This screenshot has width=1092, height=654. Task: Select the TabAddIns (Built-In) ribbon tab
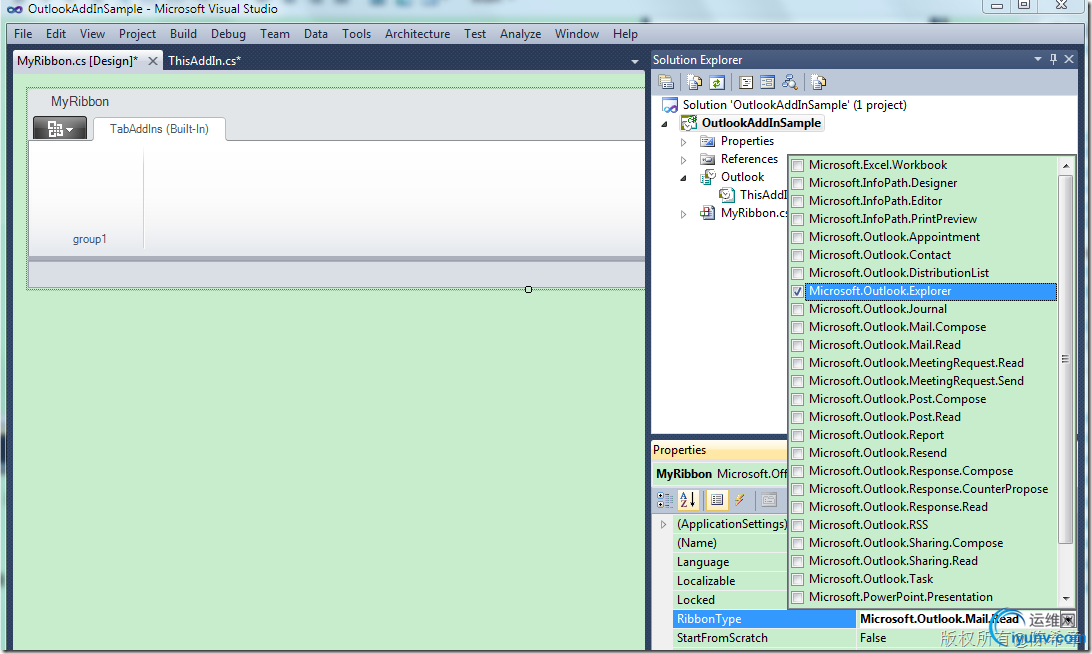(159, 129)
